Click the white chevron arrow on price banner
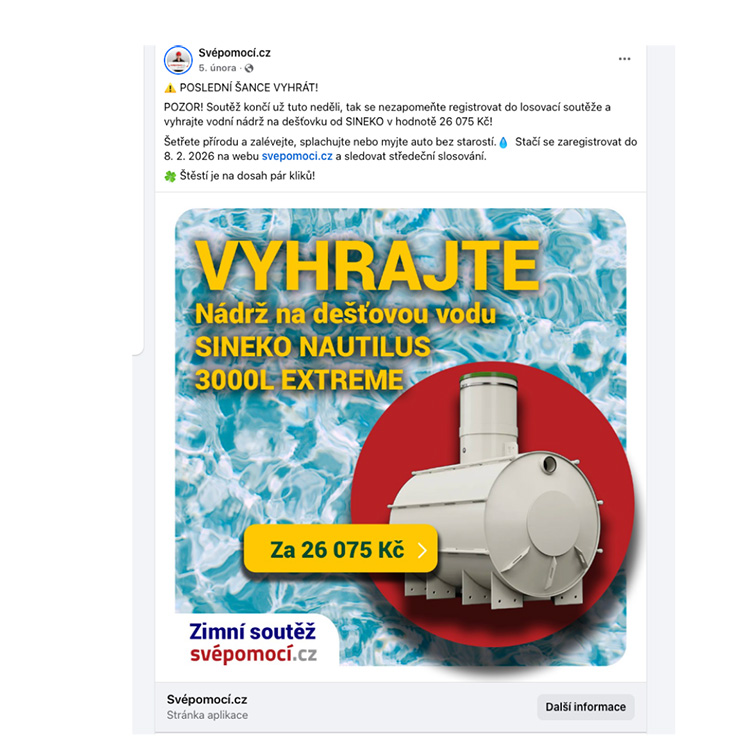Image resolution: width=750 pixels, height=750 pixels. click(x=422, y=550)
